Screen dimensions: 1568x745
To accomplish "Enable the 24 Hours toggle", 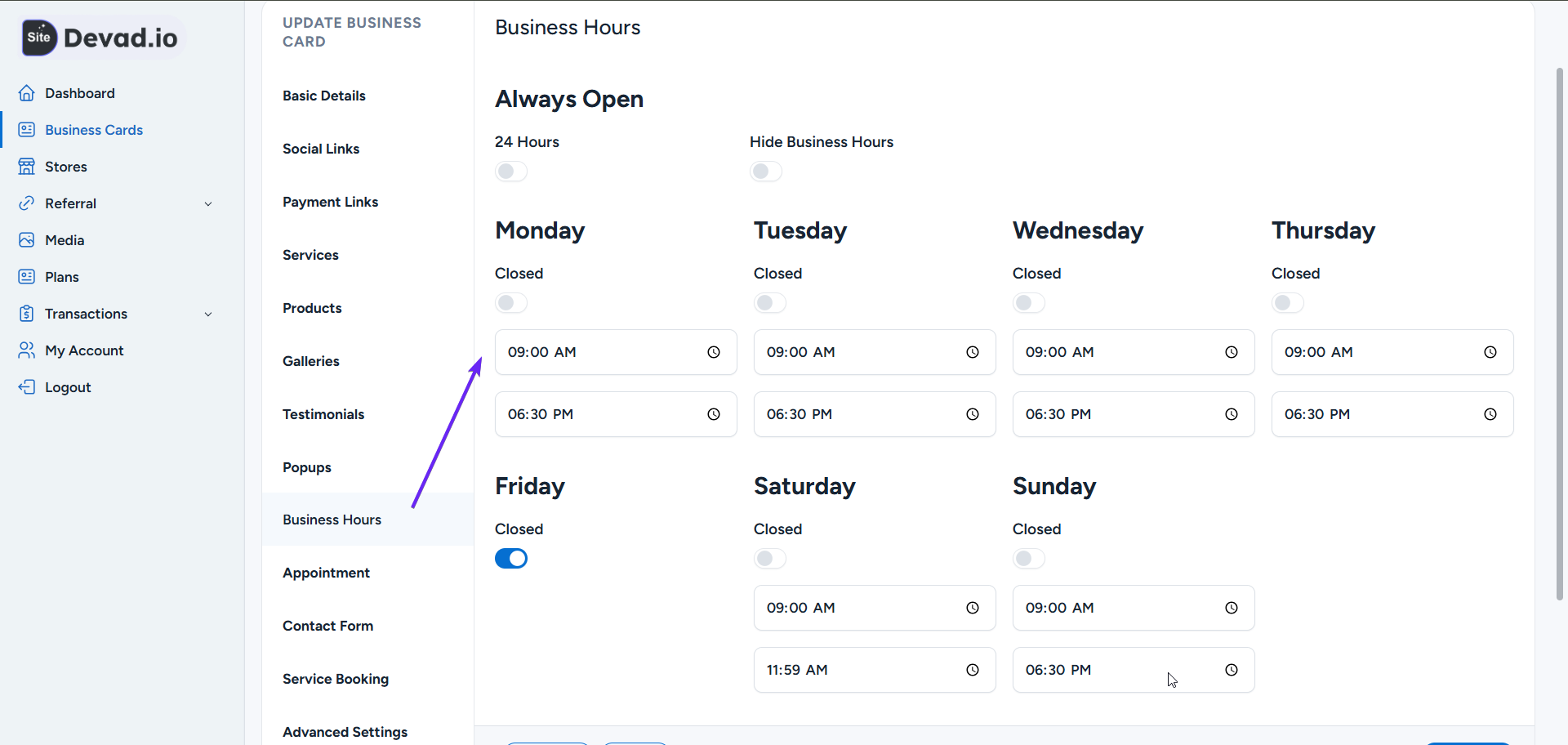I will (511, 172).
